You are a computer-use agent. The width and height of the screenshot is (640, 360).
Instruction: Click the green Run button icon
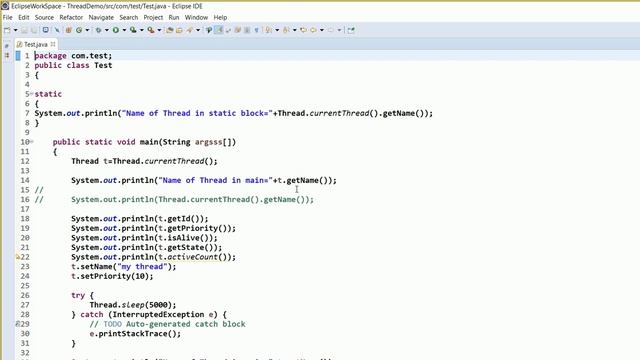pos(116,30)
